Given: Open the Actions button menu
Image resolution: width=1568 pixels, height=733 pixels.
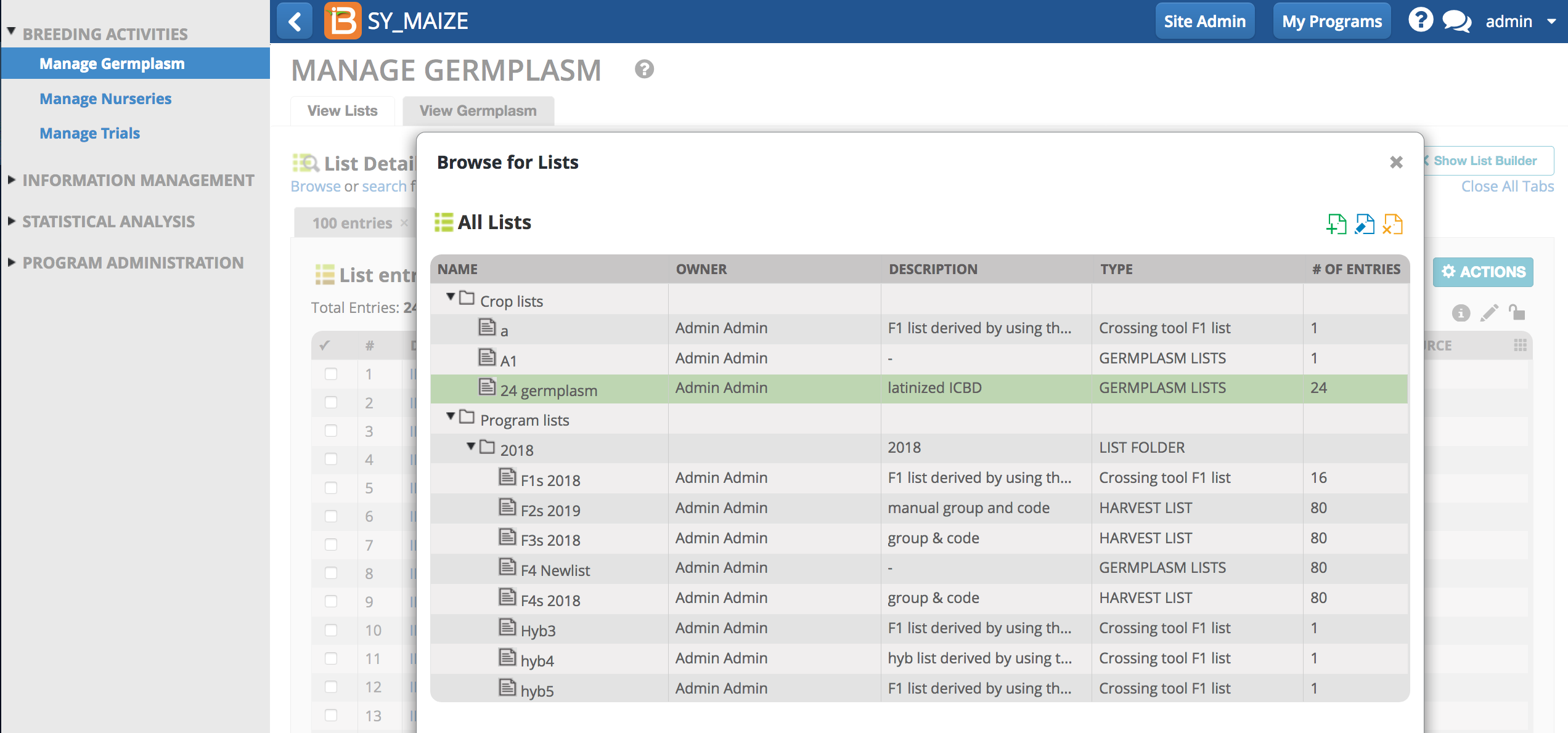Looking at the screenshot, I should point(1483,272).
